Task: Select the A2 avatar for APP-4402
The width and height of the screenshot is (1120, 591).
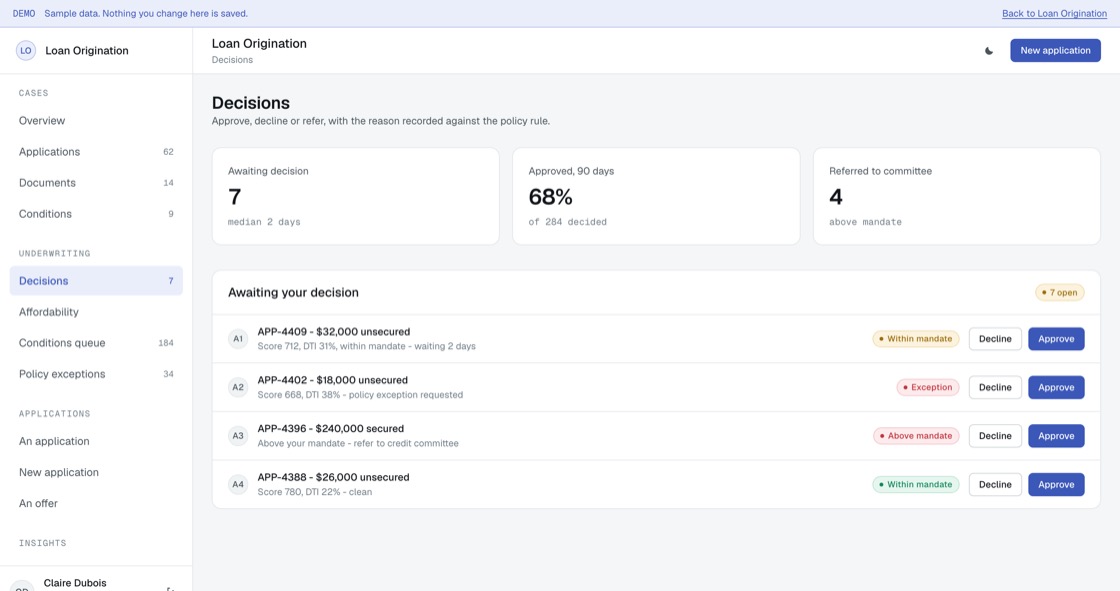Action: pyautogui.click(x=238, y=387)
